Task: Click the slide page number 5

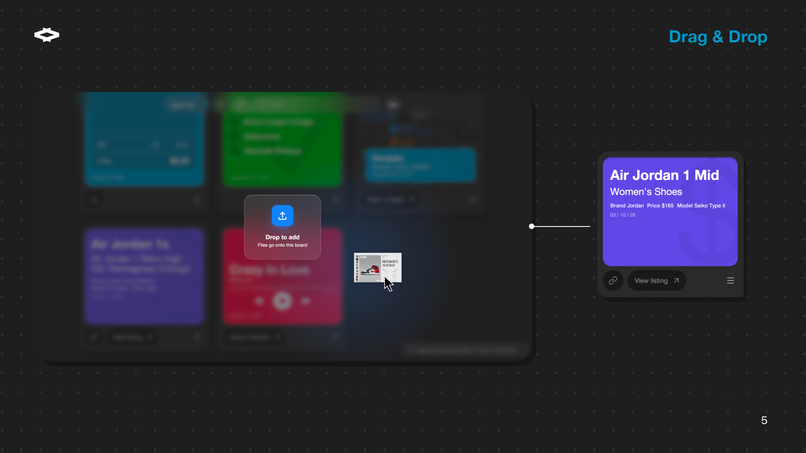Action: (764, 421)
